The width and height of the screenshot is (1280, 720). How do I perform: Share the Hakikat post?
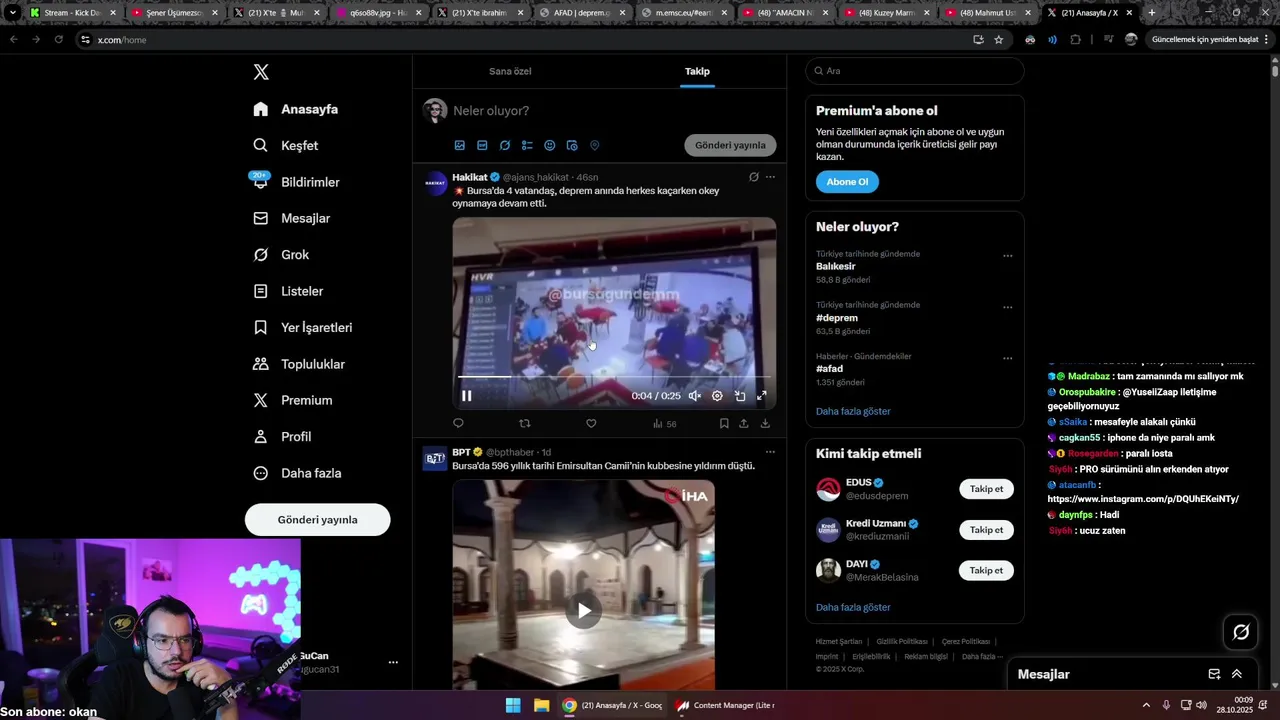pyautogui.click(x=744, y=424)
